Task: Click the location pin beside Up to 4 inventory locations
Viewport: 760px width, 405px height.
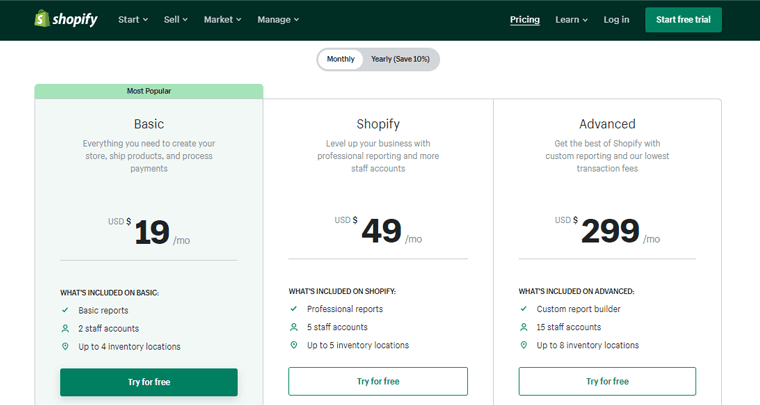Action: [65, 346]
